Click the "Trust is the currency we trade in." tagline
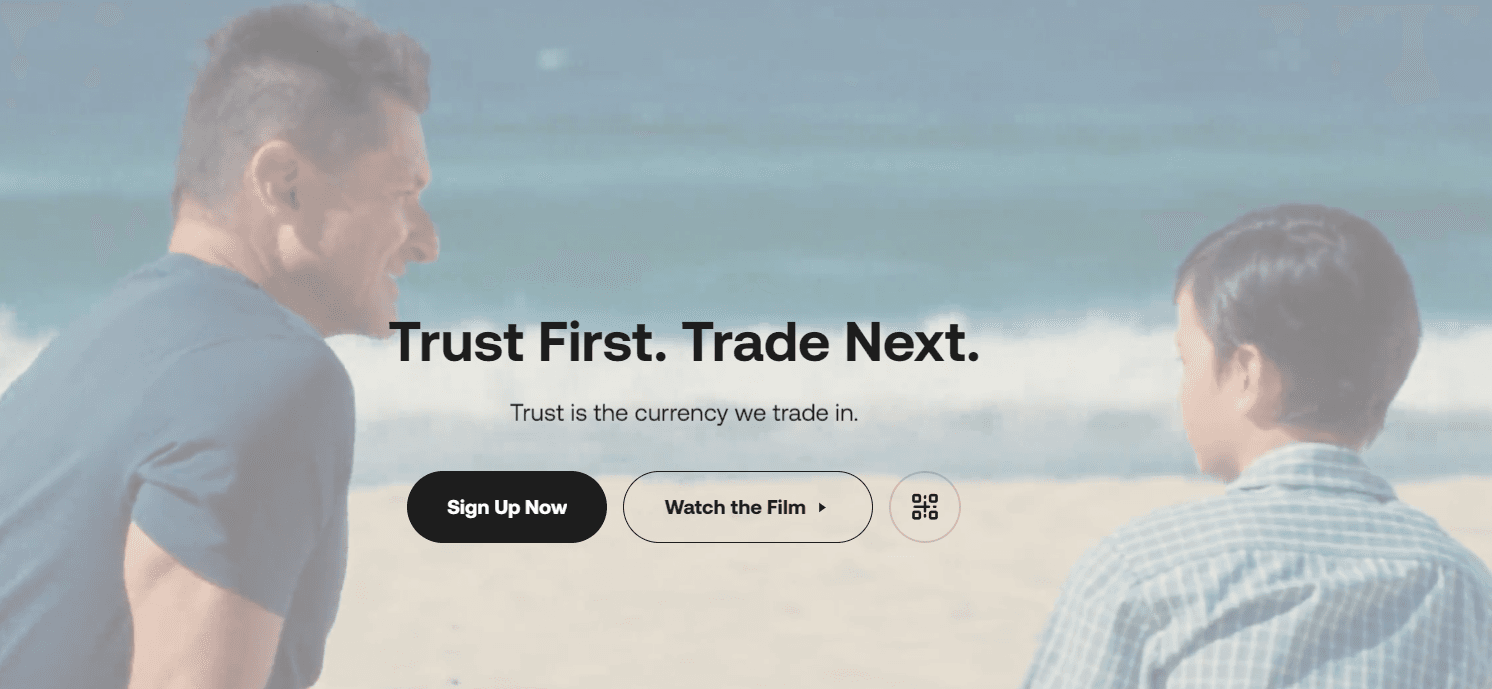This screenshot has height=689, width=1492. (x=684, y=412)
